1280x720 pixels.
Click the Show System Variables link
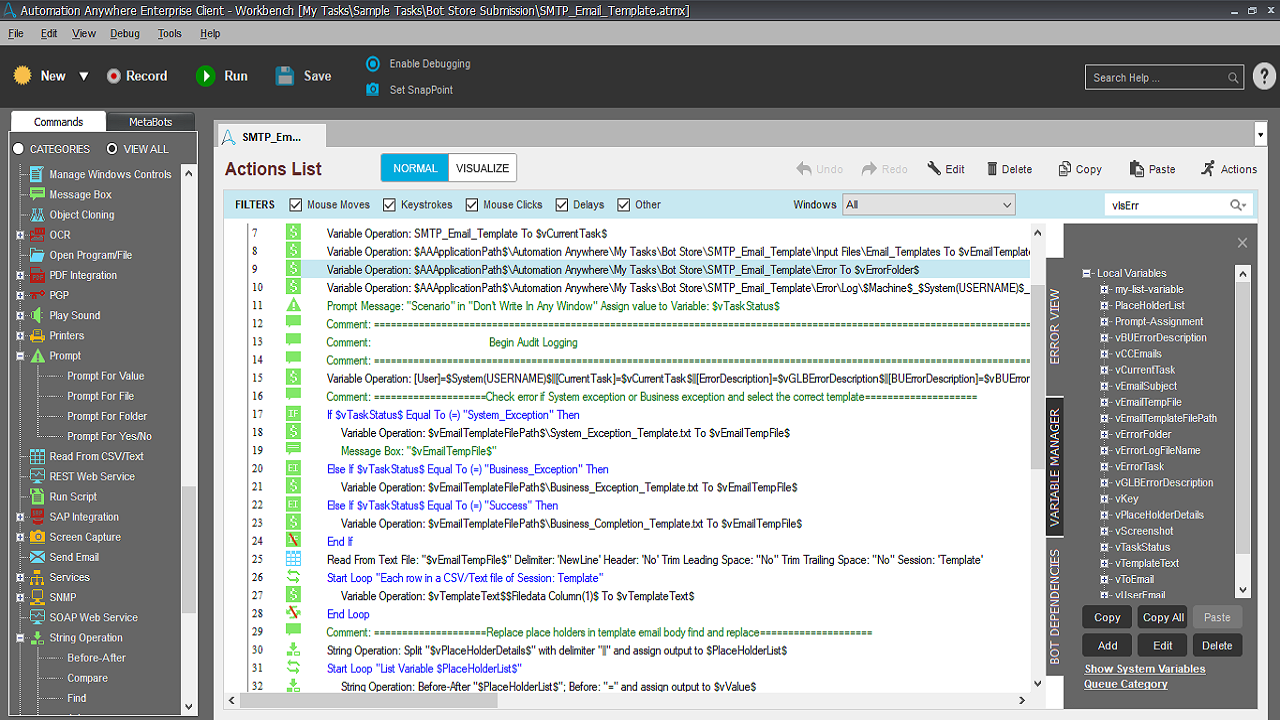(x=1144, y=669)
